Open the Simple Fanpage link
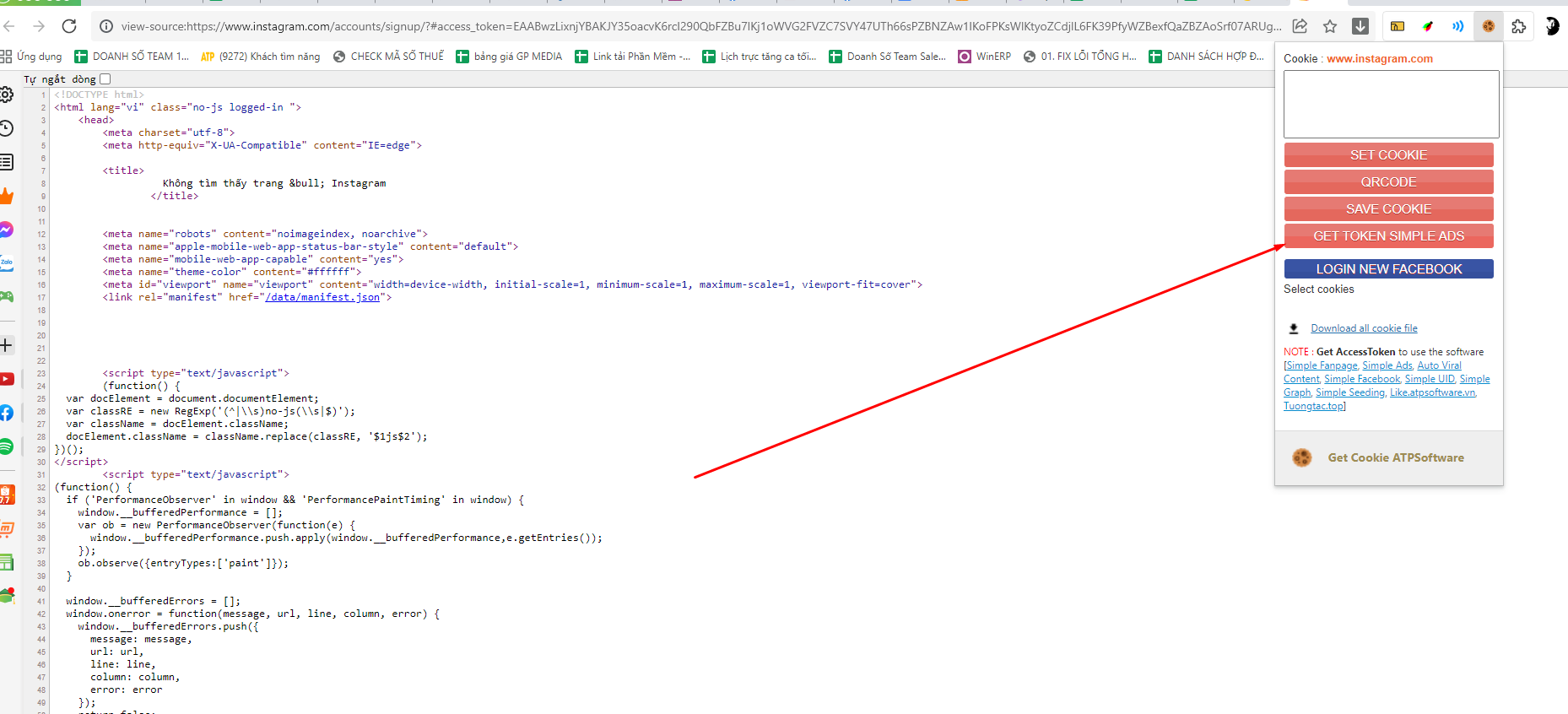 (x=1322, y=365)
